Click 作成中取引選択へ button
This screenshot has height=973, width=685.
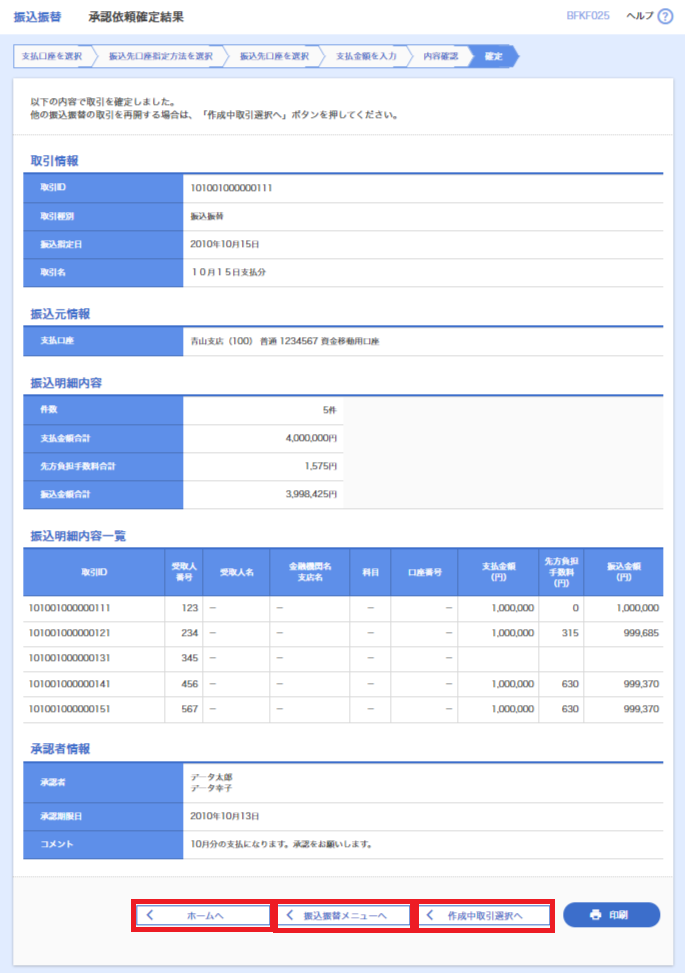point(484,915)
